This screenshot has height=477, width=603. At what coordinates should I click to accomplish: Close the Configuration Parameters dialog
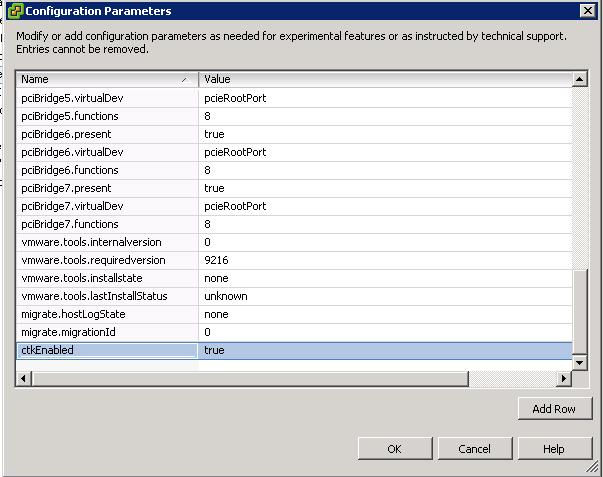587,10
